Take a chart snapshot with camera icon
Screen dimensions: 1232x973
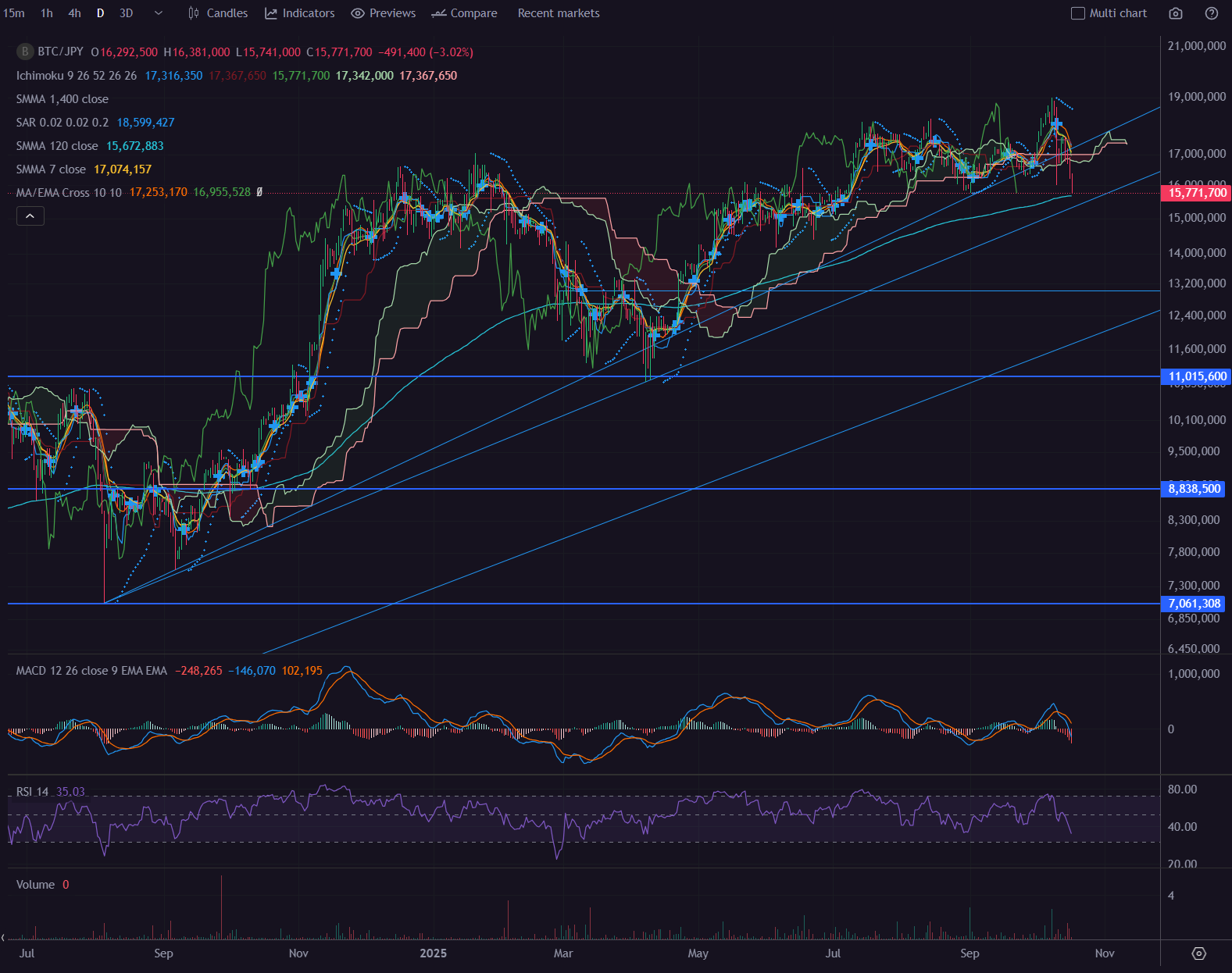point(1176,13)
